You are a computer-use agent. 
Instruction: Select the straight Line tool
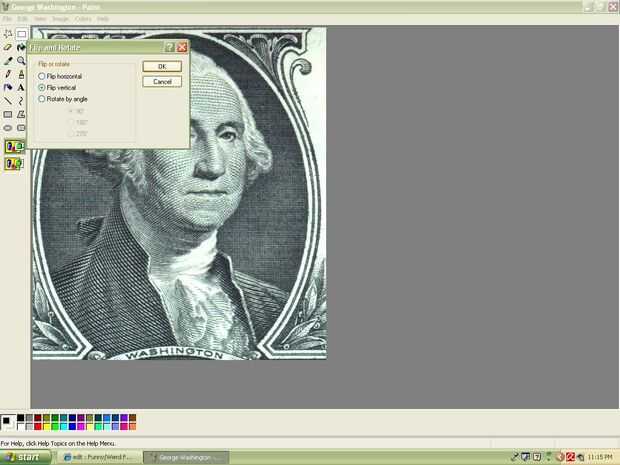[8, 101]
